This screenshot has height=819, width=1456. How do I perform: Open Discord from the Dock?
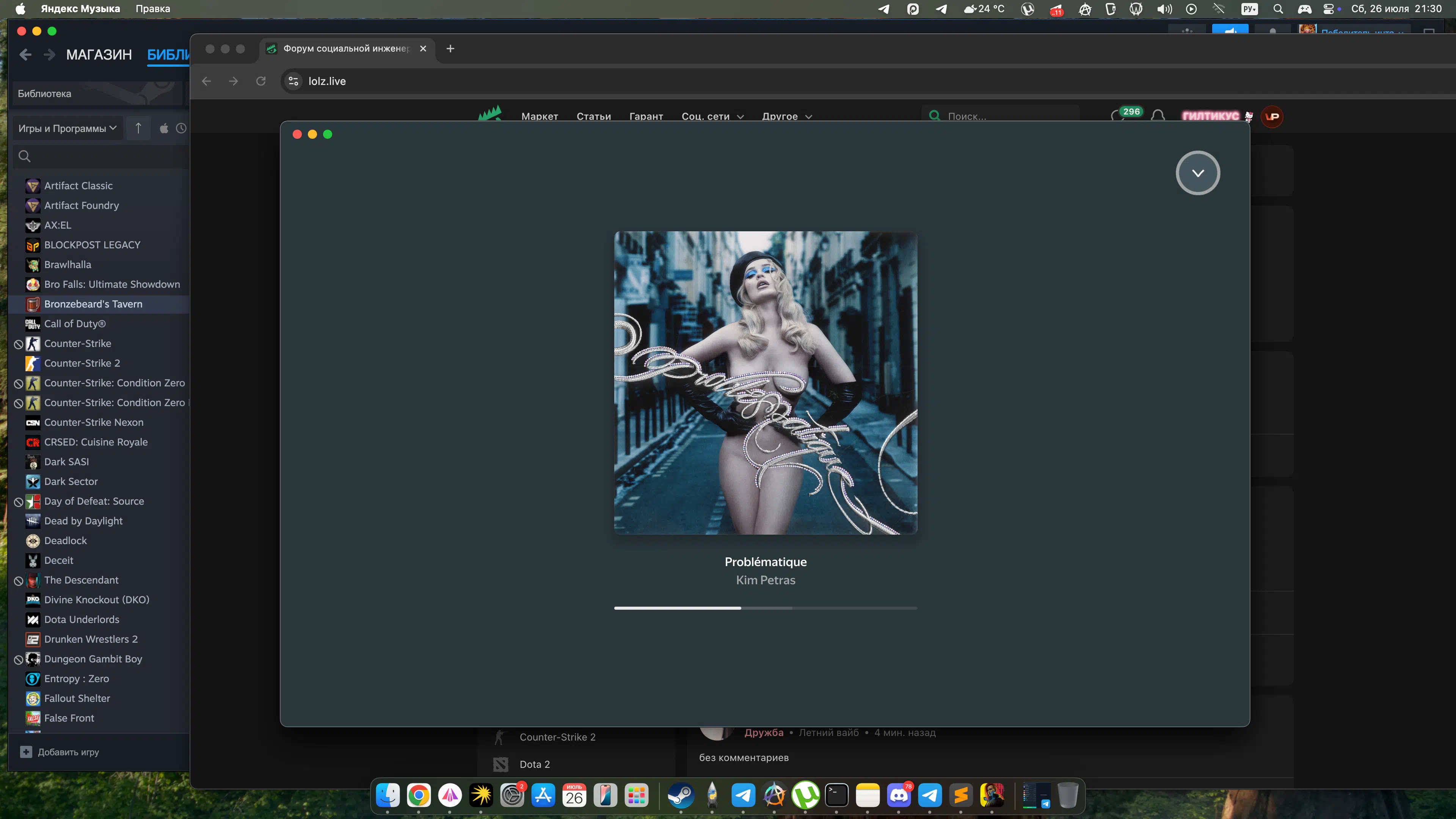(x=899, y=796)
